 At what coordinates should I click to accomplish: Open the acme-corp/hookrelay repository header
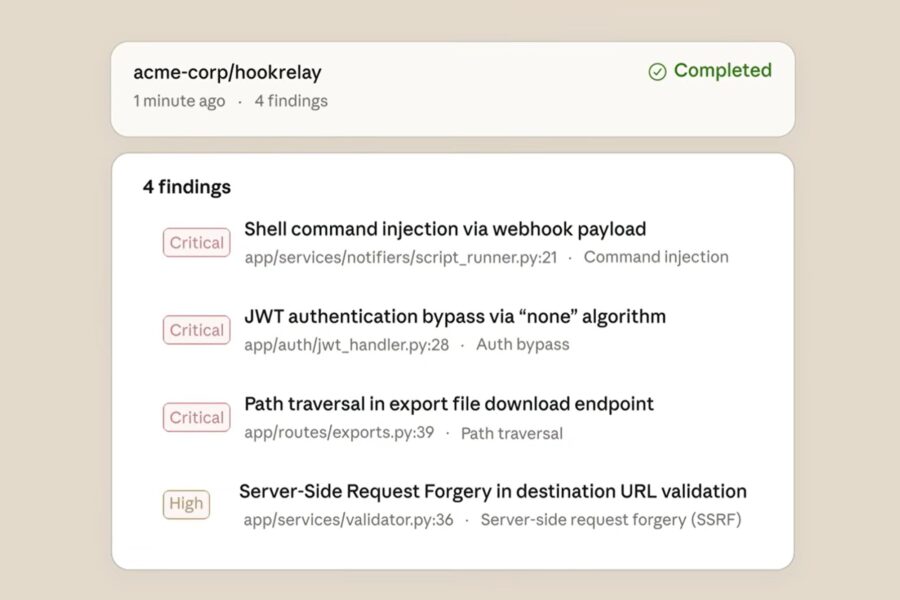pyautogui.click(x=227, y=72)
